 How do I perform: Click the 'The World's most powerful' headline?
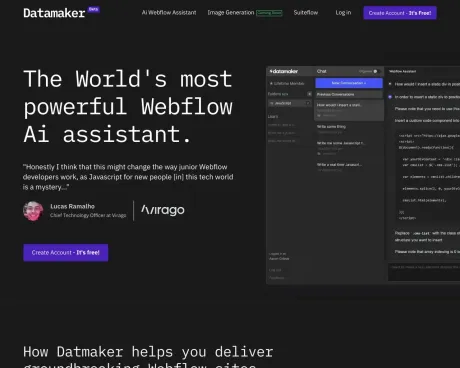128,107
